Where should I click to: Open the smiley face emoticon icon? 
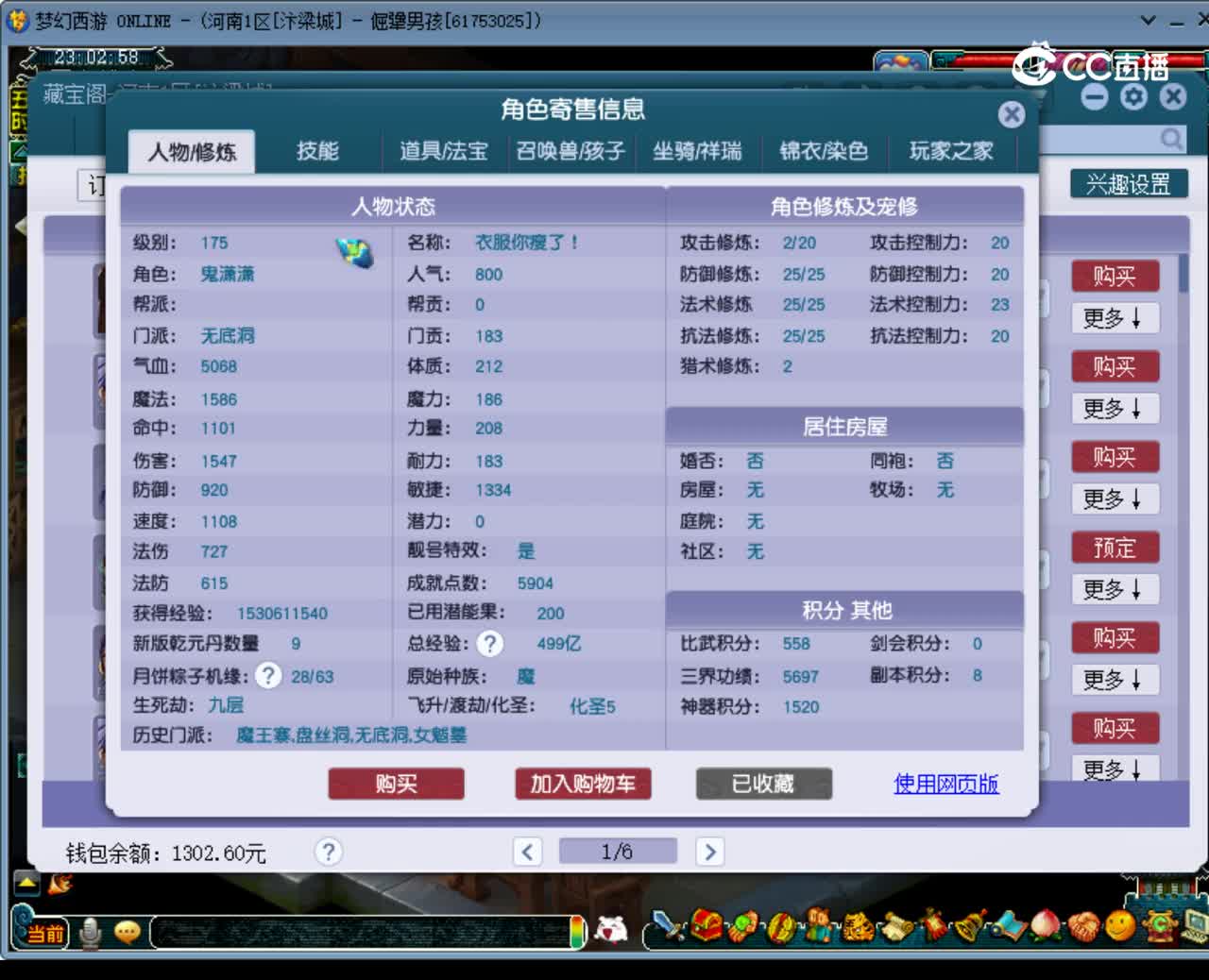click(x=1120, y=926)
